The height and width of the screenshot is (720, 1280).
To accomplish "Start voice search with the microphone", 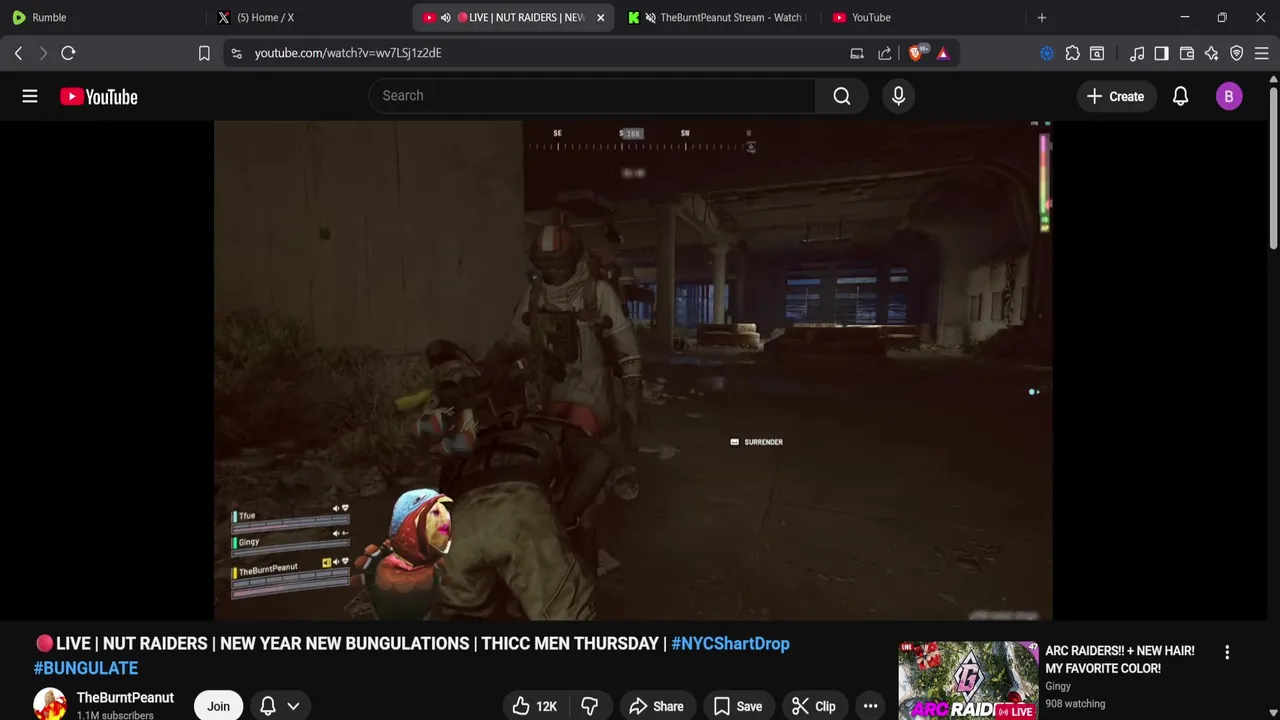I will pyautogui.click(x=898, y=96).
